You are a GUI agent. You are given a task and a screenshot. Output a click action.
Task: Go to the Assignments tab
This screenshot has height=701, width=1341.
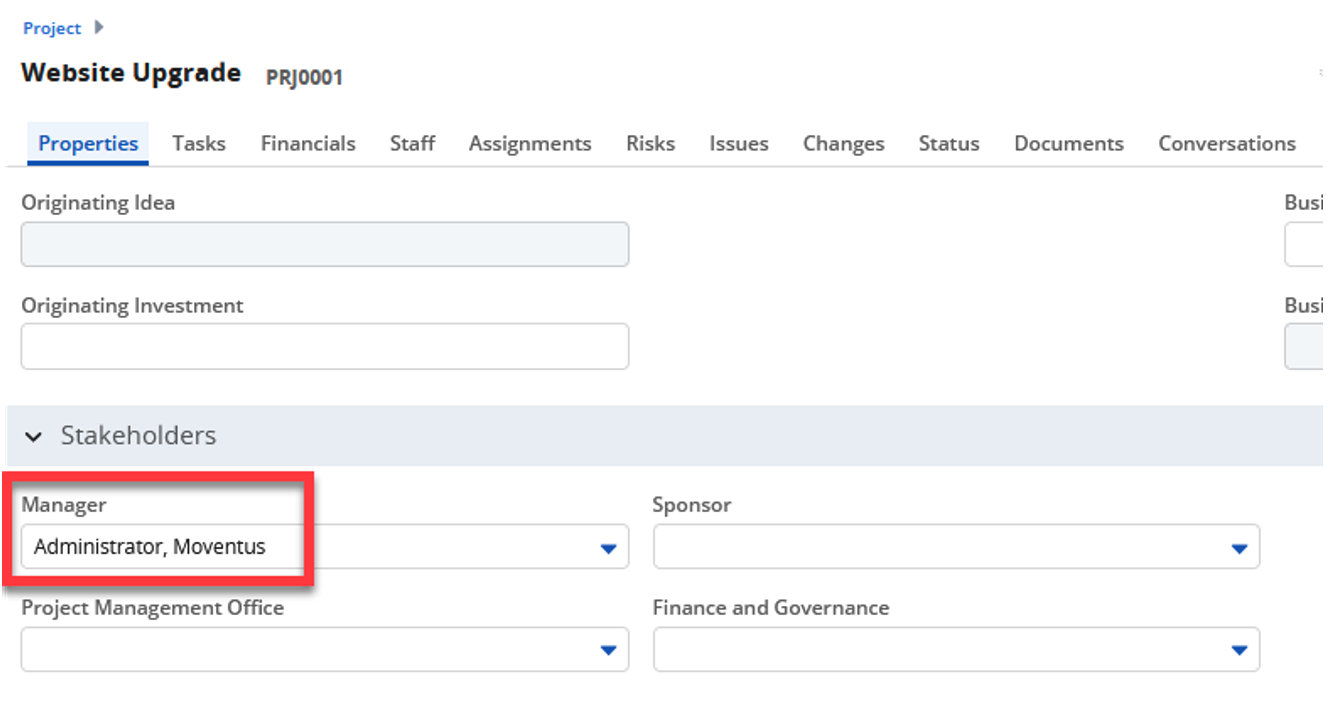click(530, 143)
